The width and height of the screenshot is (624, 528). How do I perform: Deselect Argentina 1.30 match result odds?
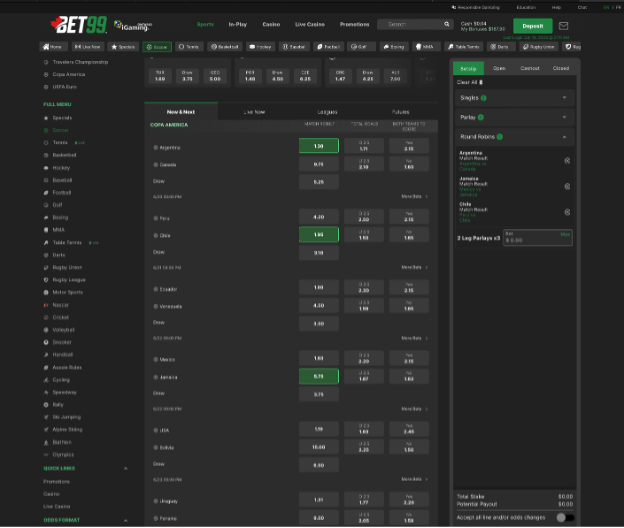(x=318, y=146)
